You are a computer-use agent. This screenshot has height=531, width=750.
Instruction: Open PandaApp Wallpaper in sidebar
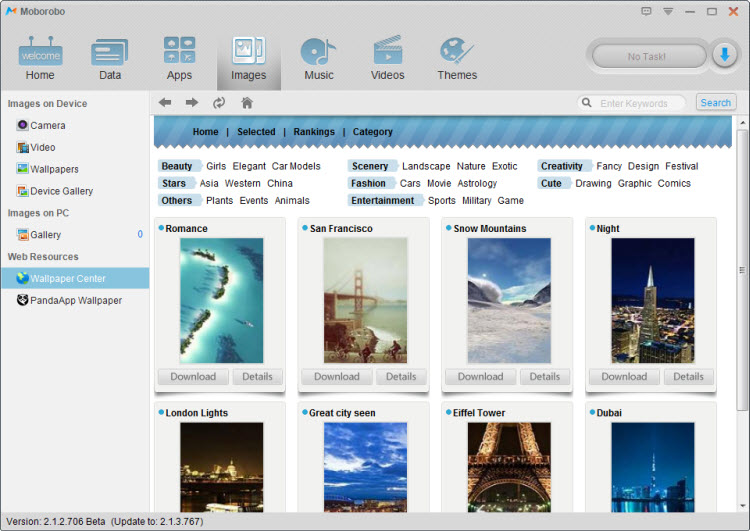pyautogui.click(x=69, y=300)
